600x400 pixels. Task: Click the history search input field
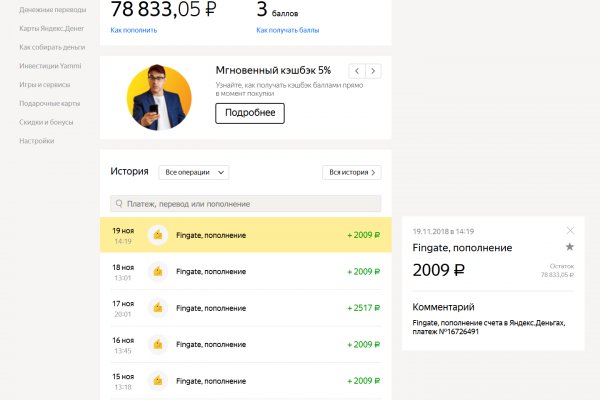pos(250,203)
